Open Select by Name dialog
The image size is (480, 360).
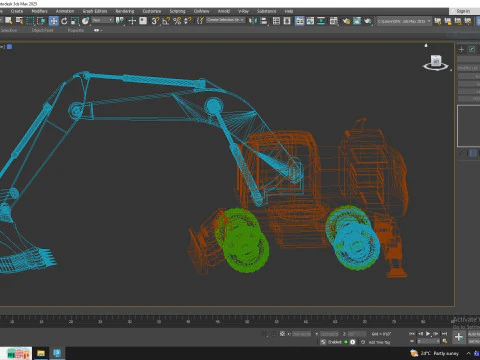click(19, 21)
